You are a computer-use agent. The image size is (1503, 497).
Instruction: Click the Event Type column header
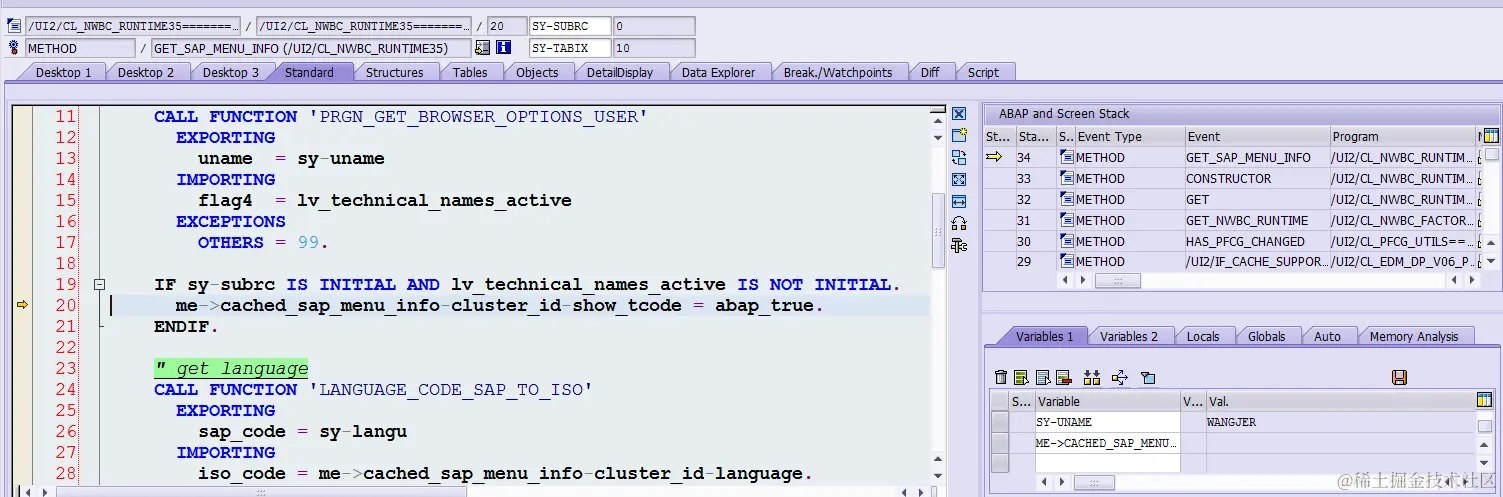1128,136
